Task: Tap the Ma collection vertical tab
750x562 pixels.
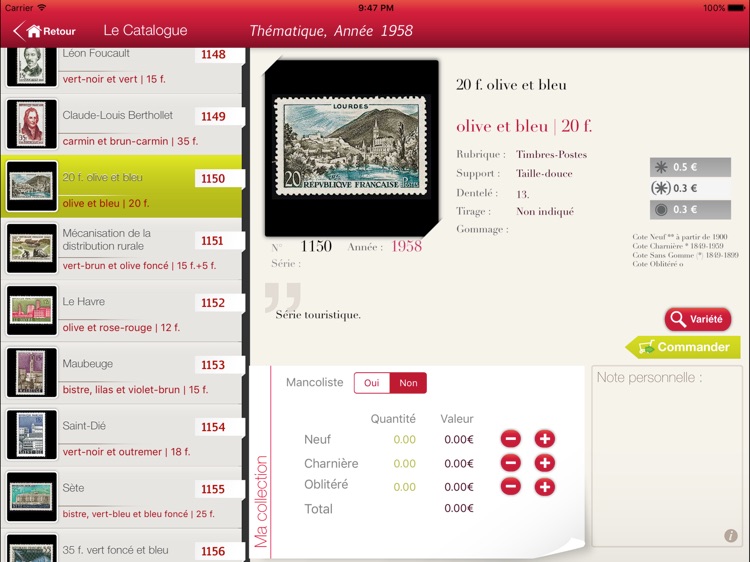Action: tap(261, 501)
